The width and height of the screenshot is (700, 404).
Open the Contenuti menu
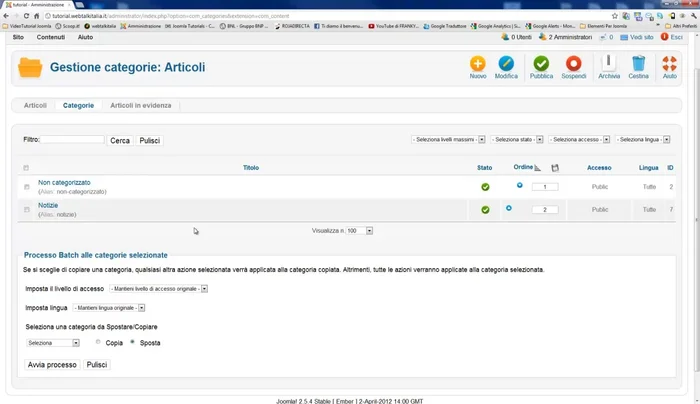[51, 37]
